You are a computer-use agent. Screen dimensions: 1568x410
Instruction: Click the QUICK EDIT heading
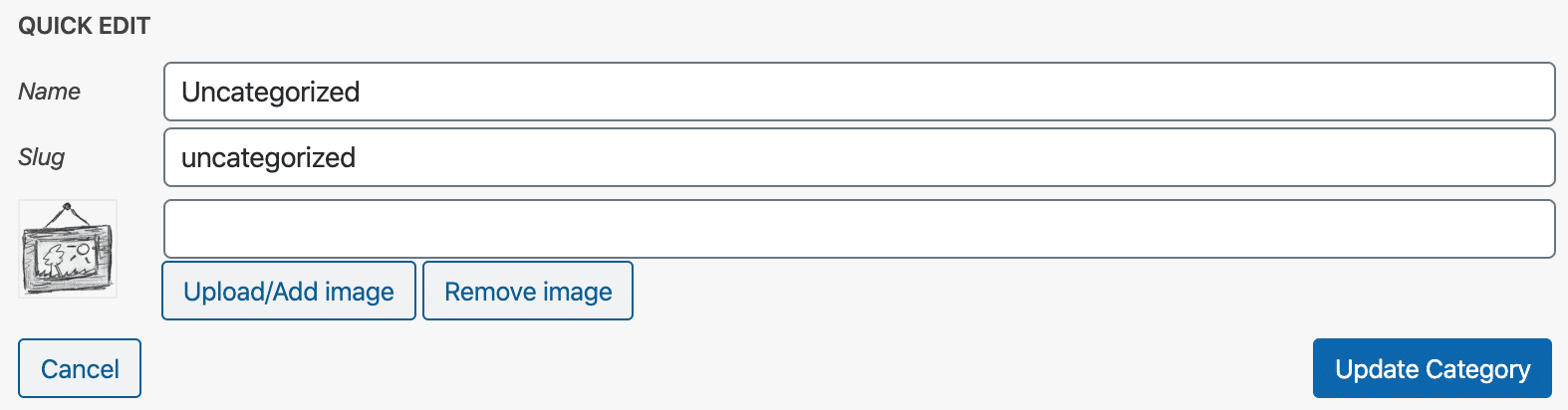click(x=85, y=26)
